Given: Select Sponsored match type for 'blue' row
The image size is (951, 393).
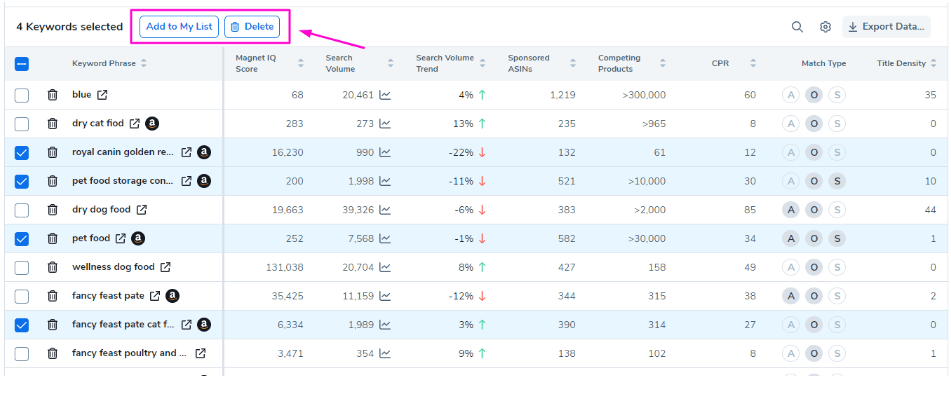Looking at the screenshot, I should [837, 95].
